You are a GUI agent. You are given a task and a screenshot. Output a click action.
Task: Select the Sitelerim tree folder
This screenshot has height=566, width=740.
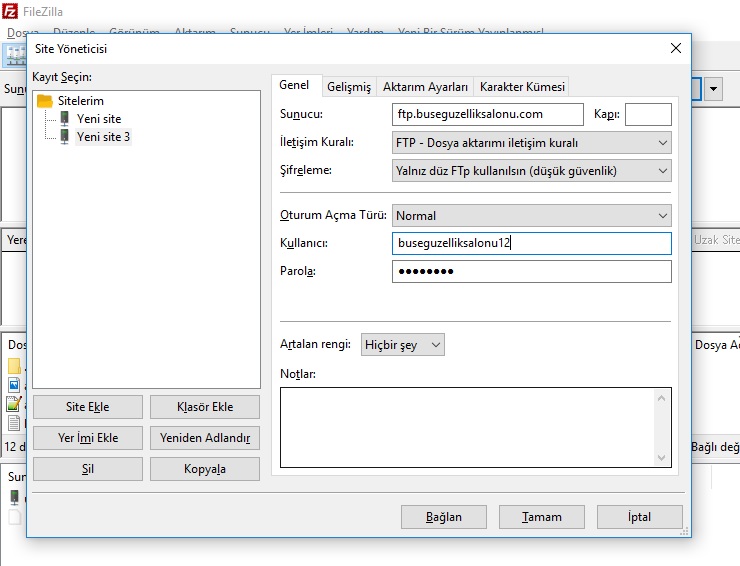(x=81, y=101)
